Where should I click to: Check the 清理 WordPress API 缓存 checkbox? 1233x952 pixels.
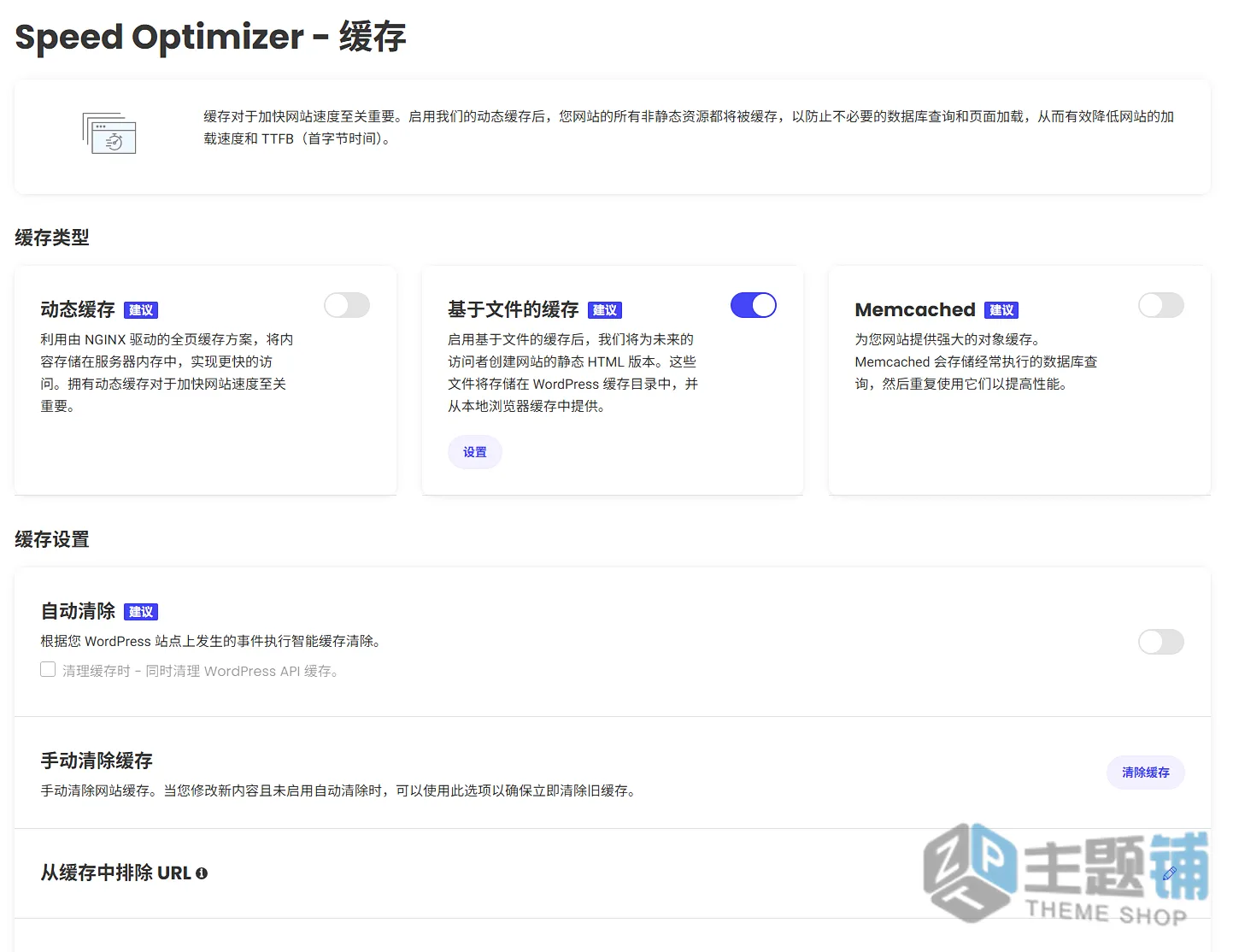48,669
